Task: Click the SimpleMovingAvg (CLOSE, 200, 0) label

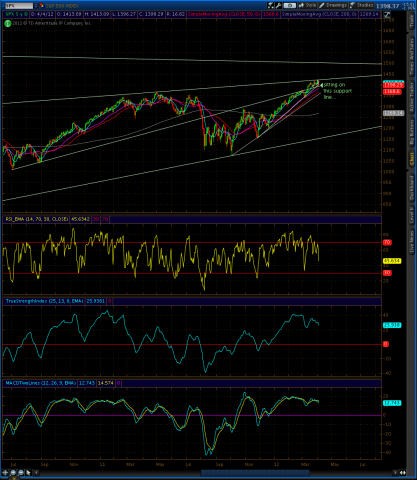Action: 319,14
